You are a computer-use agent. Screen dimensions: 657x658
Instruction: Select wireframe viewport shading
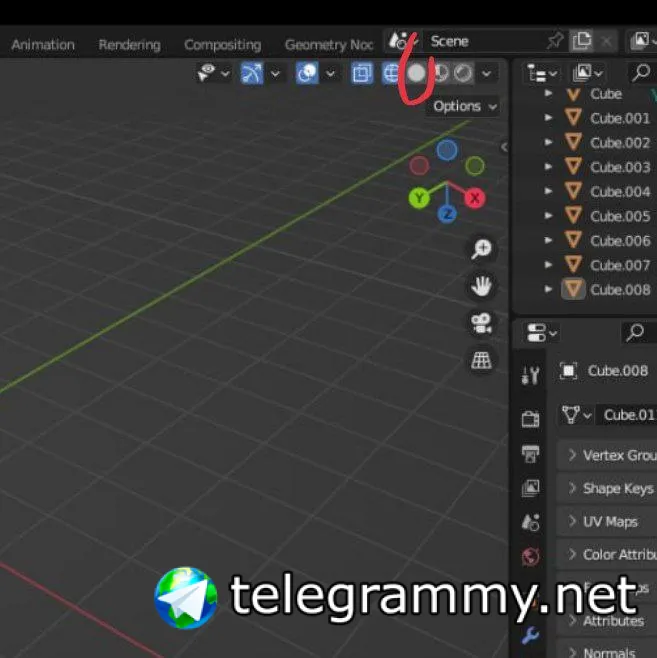pos(390,74)
